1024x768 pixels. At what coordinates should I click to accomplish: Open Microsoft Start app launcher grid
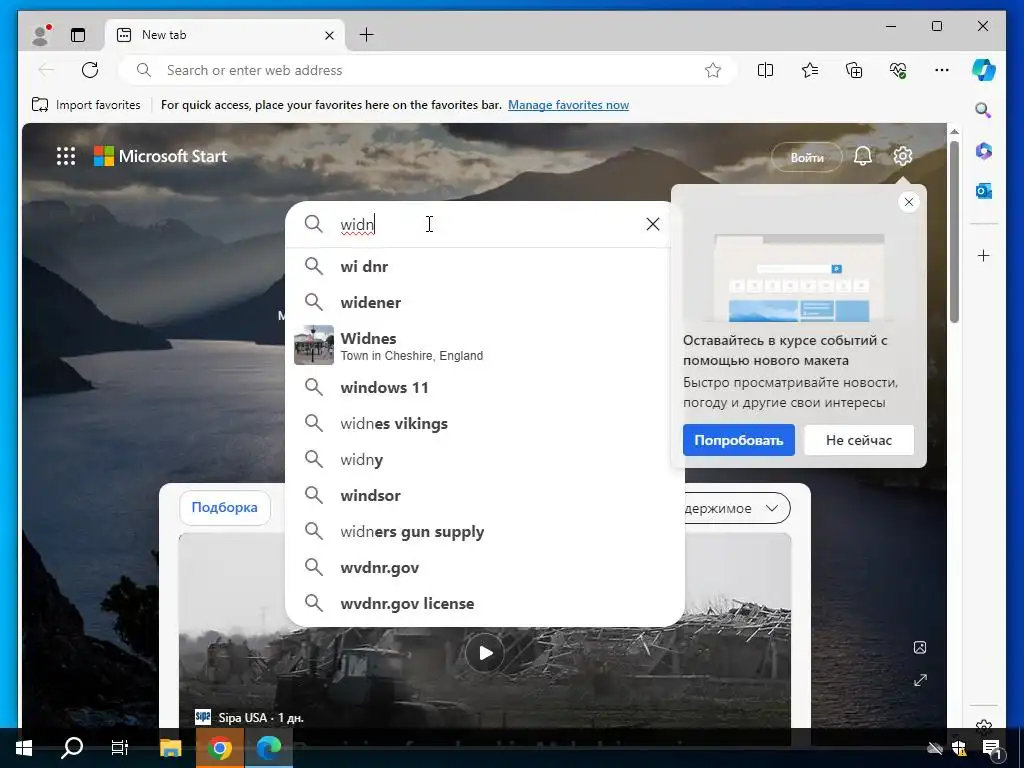(66, 156)
